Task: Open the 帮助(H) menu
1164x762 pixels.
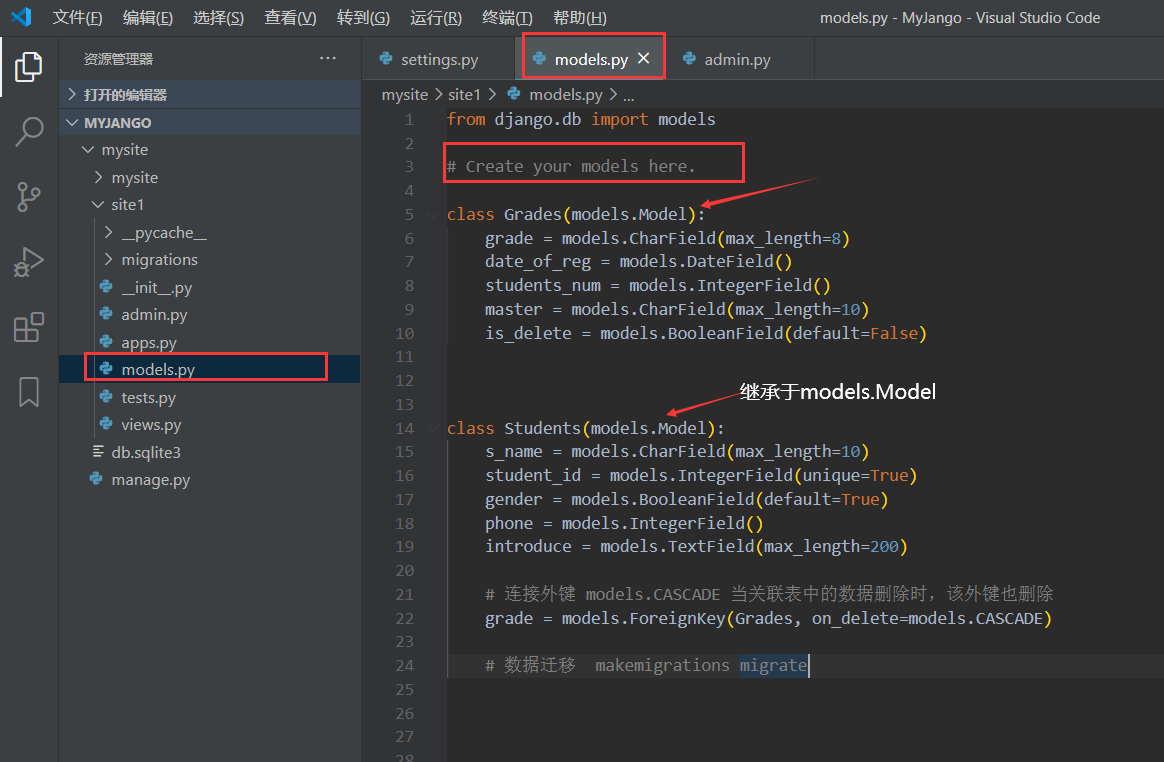Action: [580, 17]
